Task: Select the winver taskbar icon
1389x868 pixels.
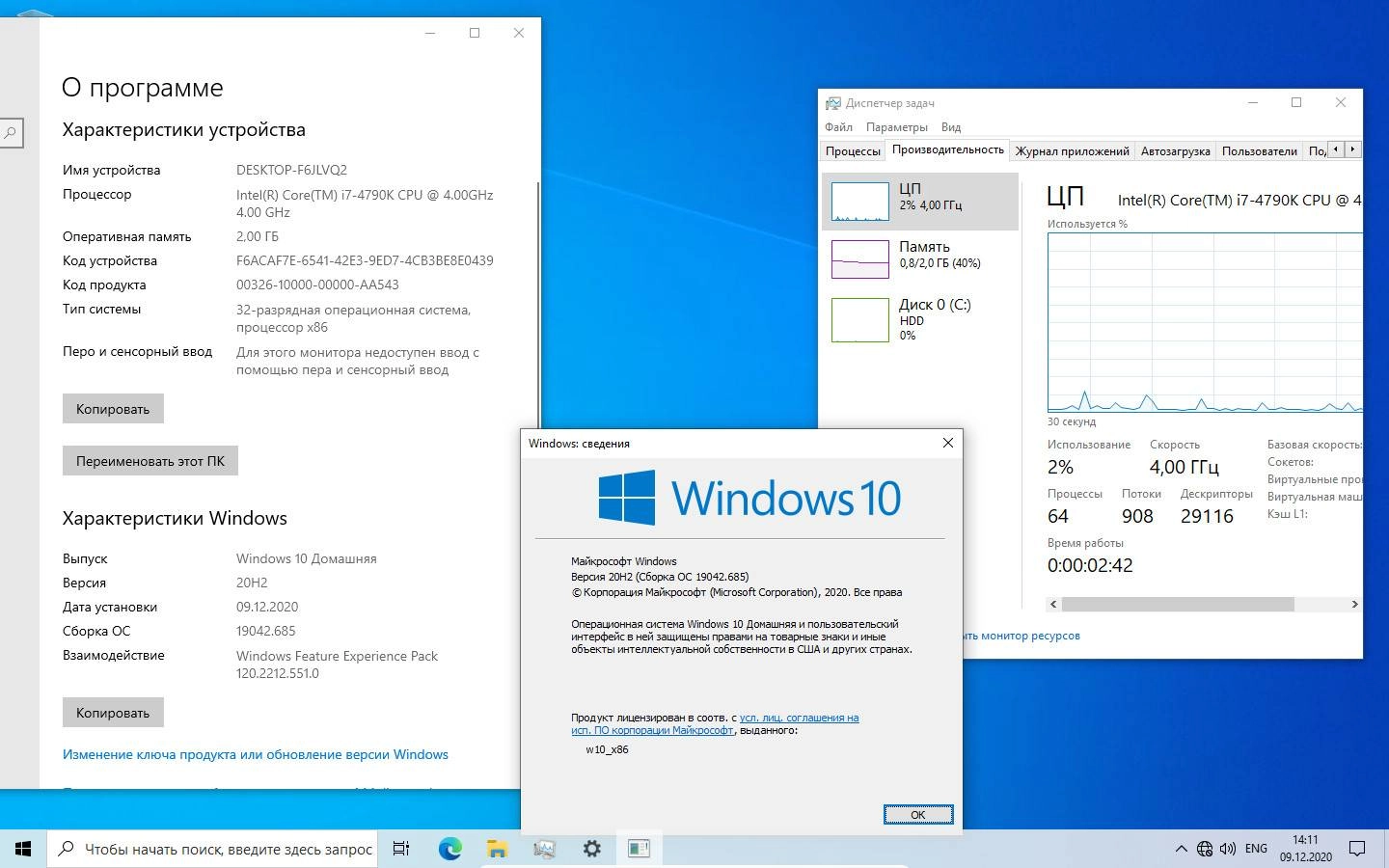Action: 639,849
